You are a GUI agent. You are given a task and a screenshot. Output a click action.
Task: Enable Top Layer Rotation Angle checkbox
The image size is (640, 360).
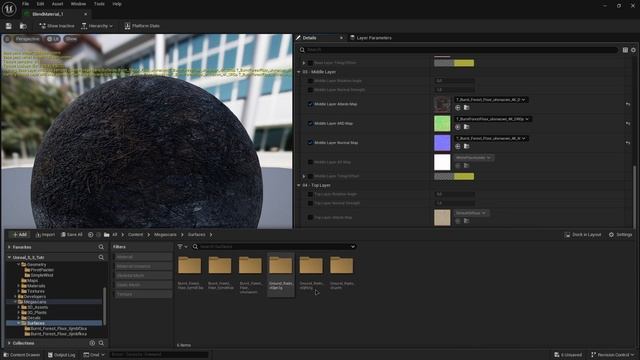click(x=310, y=194)
